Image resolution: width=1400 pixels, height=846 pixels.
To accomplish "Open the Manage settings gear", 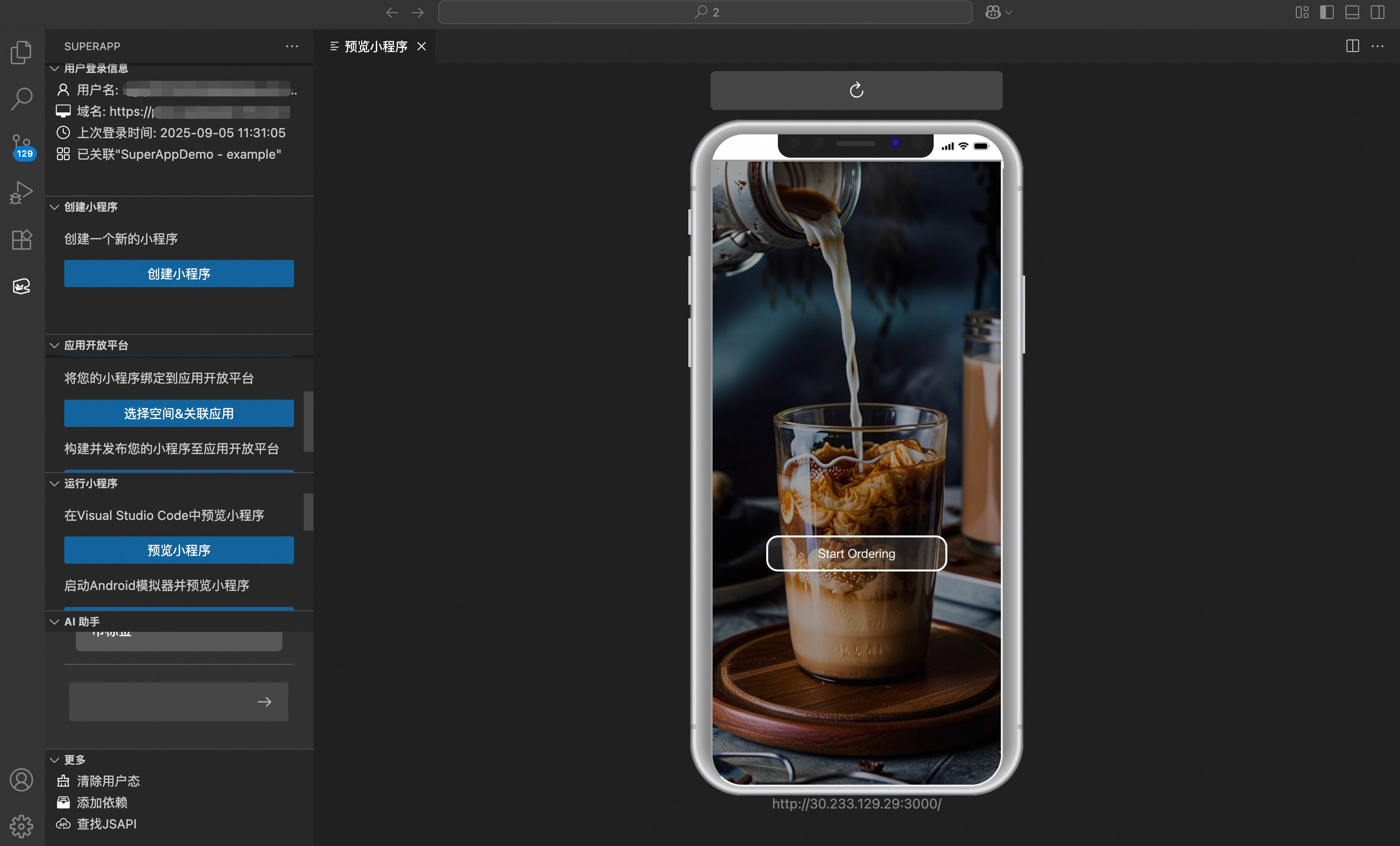I will (21, 826).
